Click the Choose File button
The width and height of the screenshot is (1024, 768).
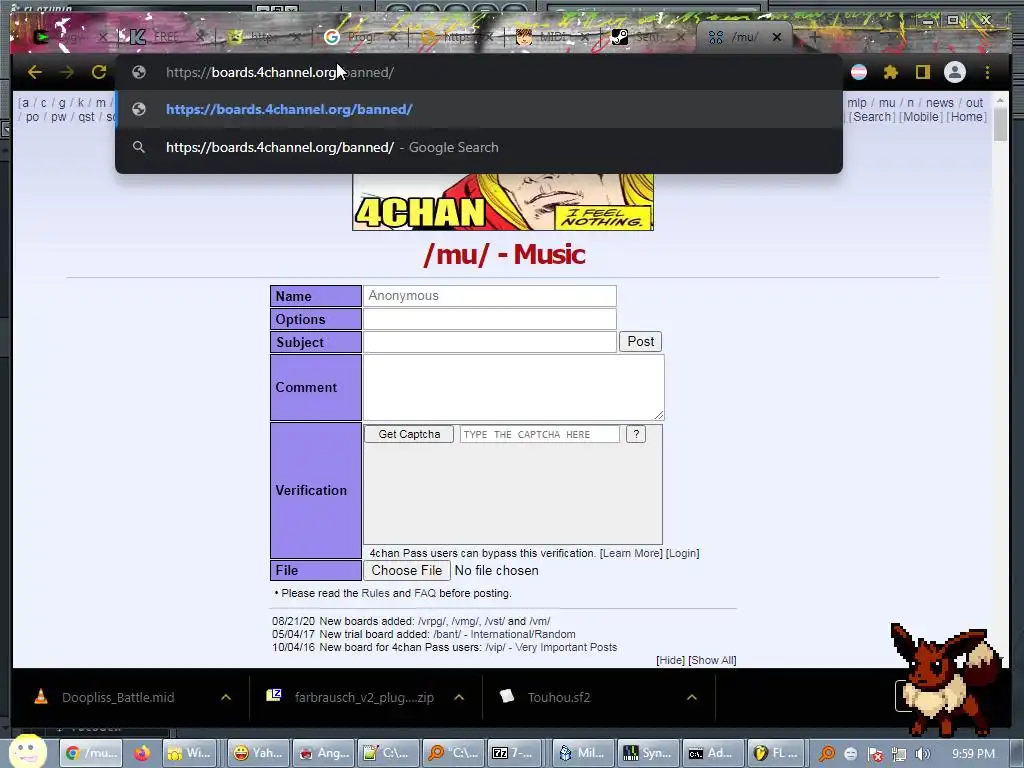pyautogui.click(x=406, y=570)
